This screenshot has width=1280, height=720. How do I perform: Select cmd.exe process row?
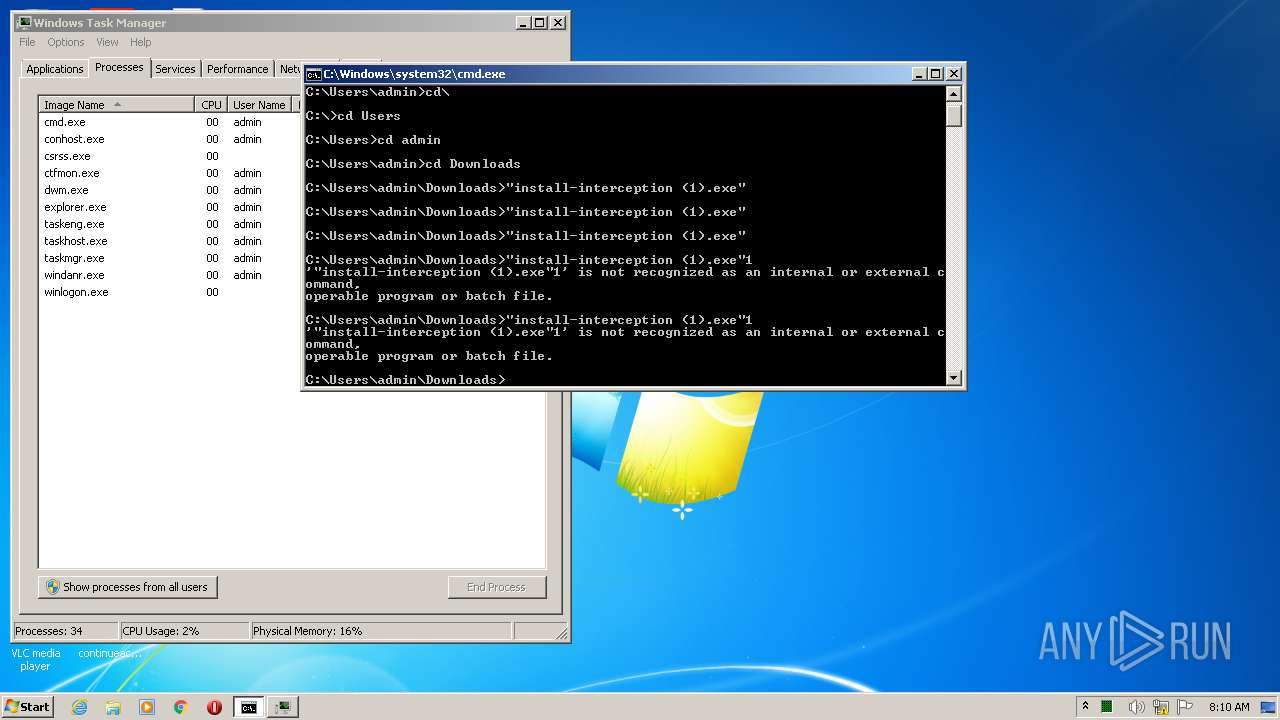(x=170, y=122)
